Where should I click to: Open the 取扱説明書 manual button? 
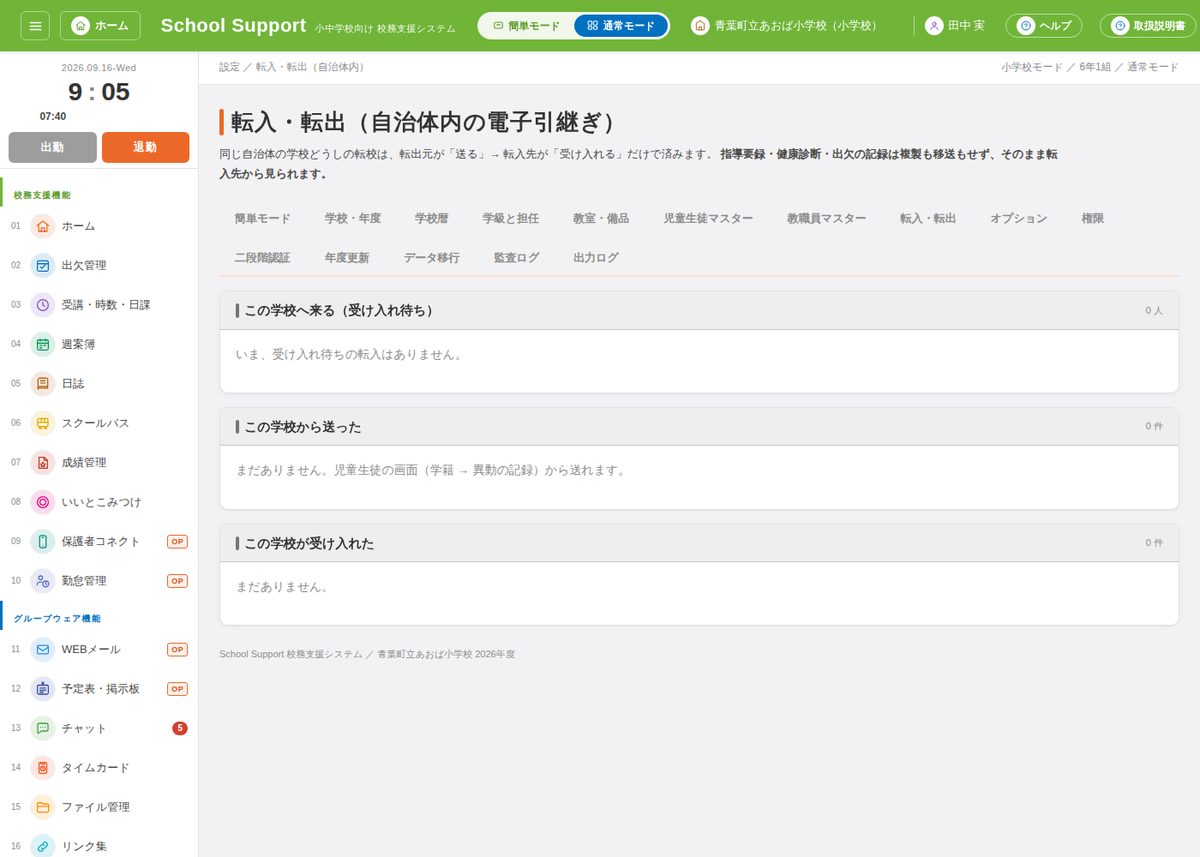[x=1149, y=26]
